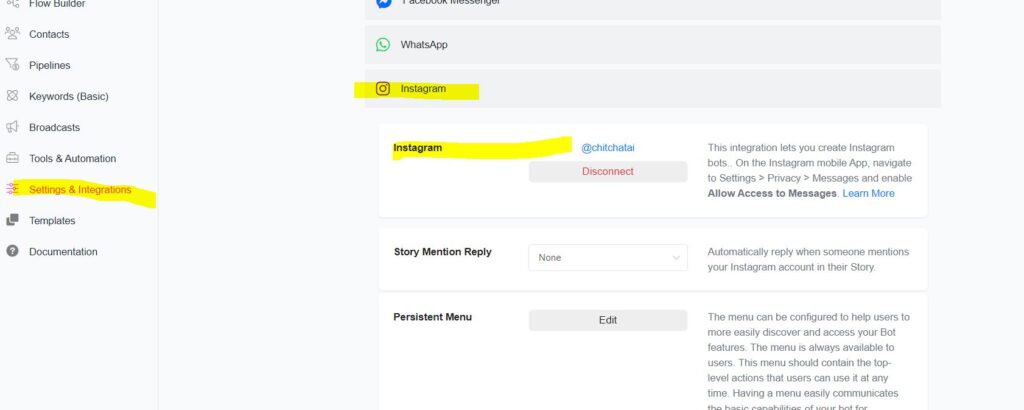
Task: Click the Persistent Menu label
Action: point(432,317)
